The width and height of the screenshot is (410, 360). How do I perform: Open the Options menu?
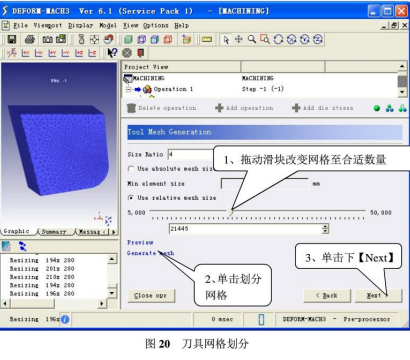(156, 25)
